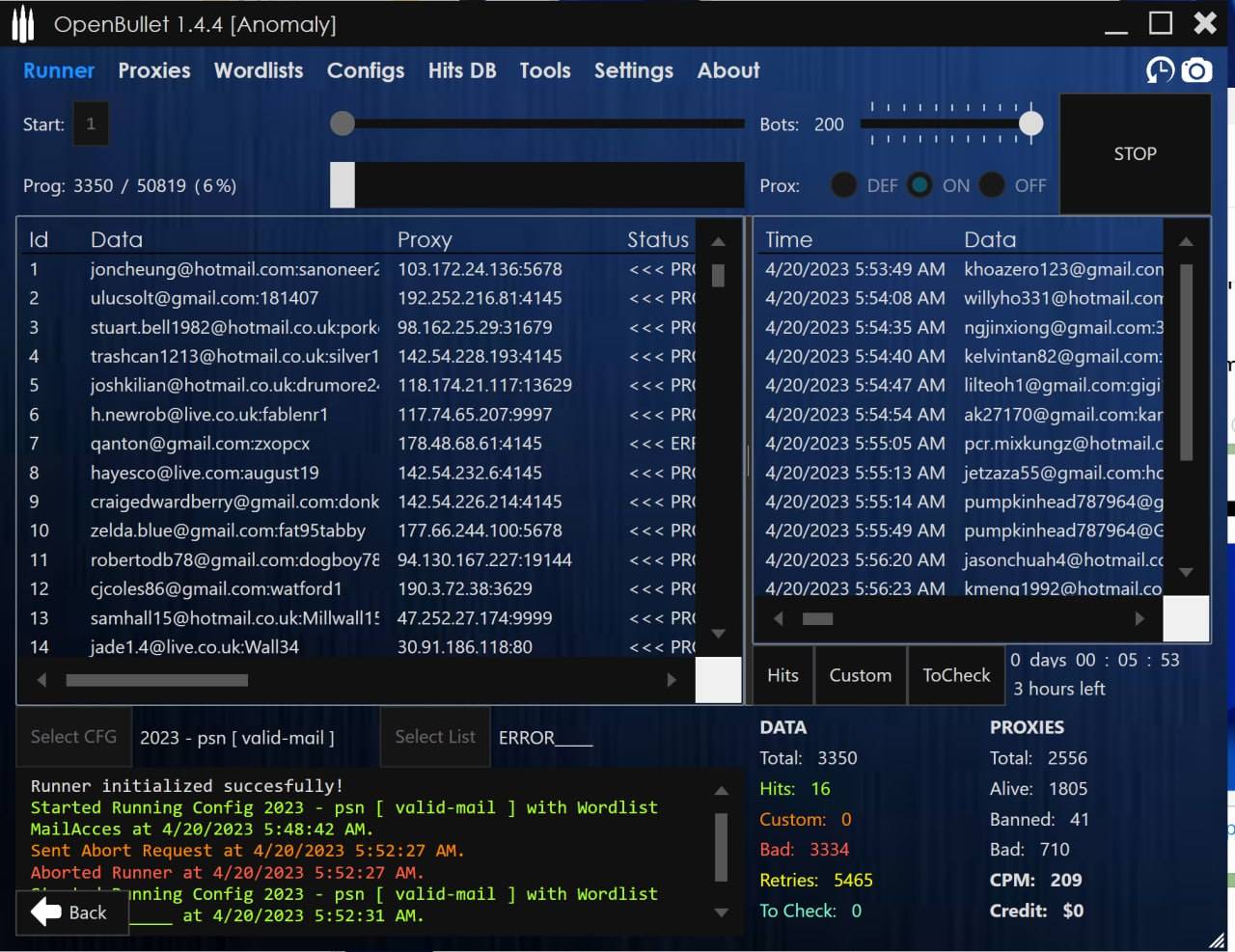This screenshot has width=1235, height=952.
Task: Select the OFF proxy mode option
Action: coord(992,185)
